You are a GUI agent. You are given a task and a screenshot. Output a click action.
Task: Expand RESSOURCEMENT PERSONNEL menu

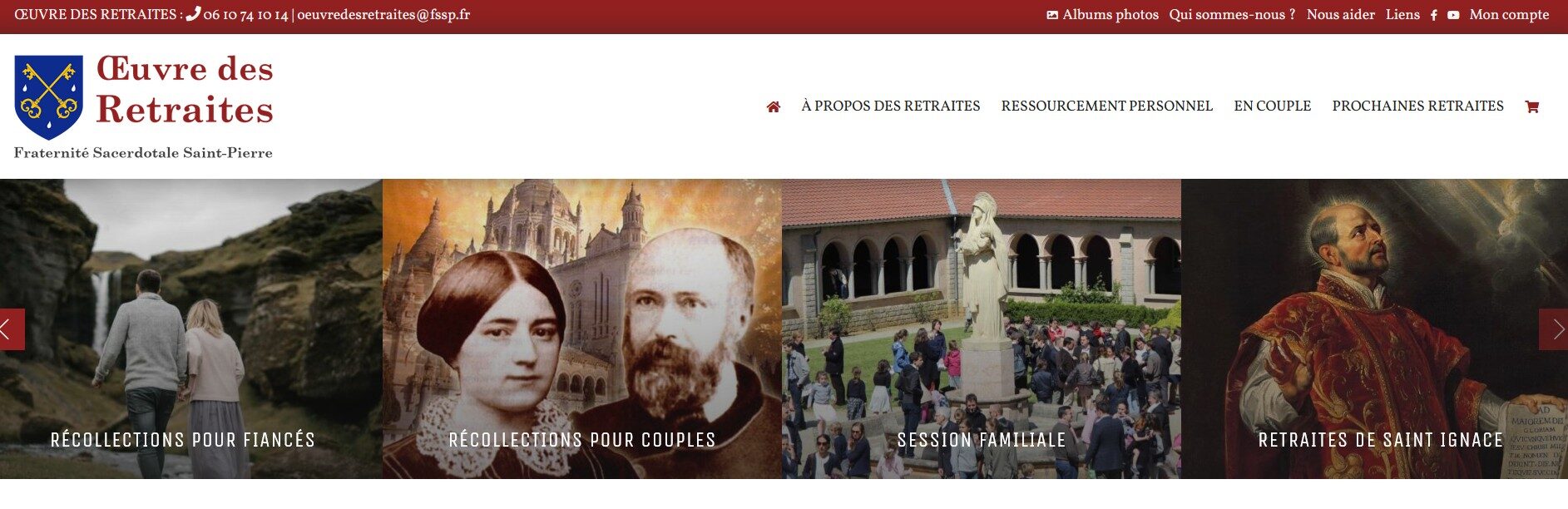[x=1106, y=106]
